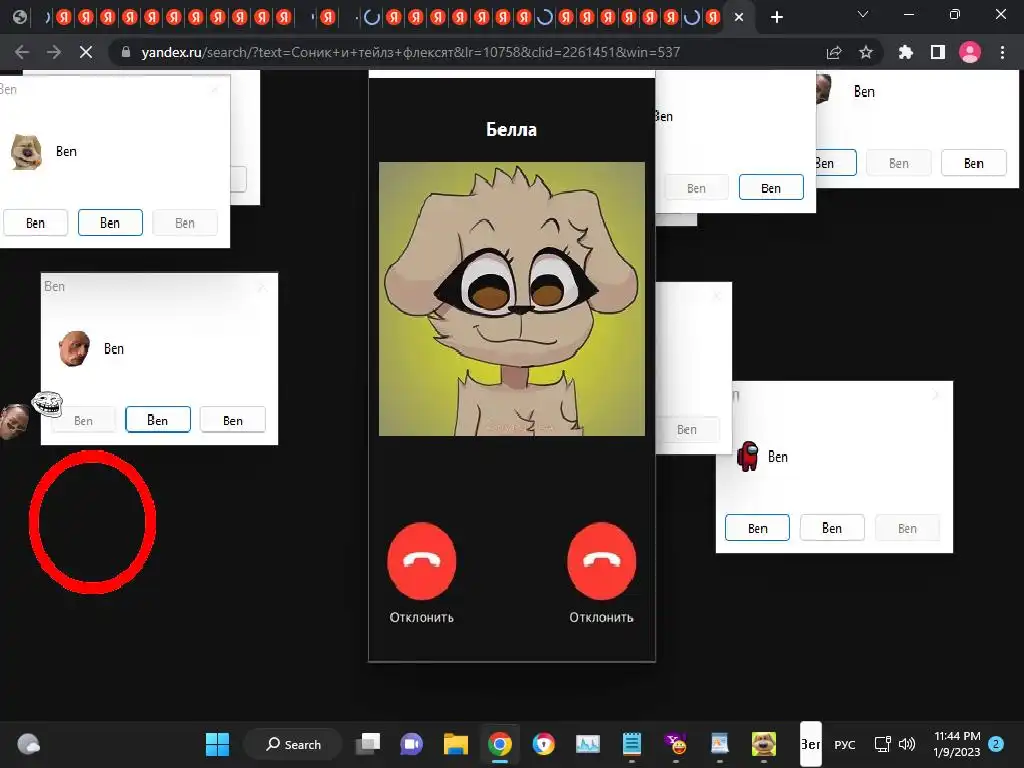Open the clock showing 11:44 PM
Image resolution: width=1024 pixels, height=768 pixels.
(957, 744)
